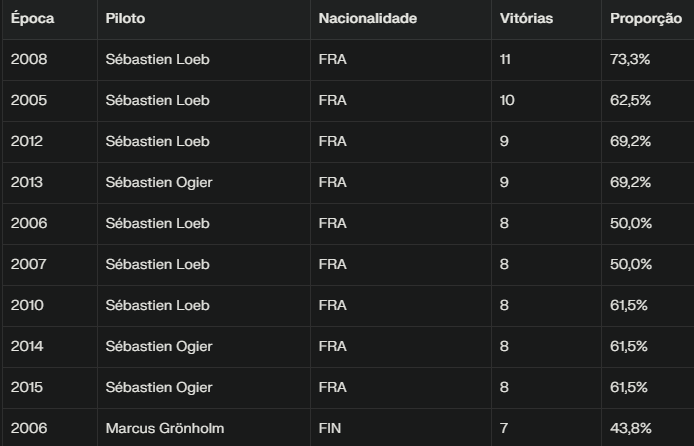
Task: Click Sébastien Ogier in the 2013 row
Action: [x=158, y=182]
